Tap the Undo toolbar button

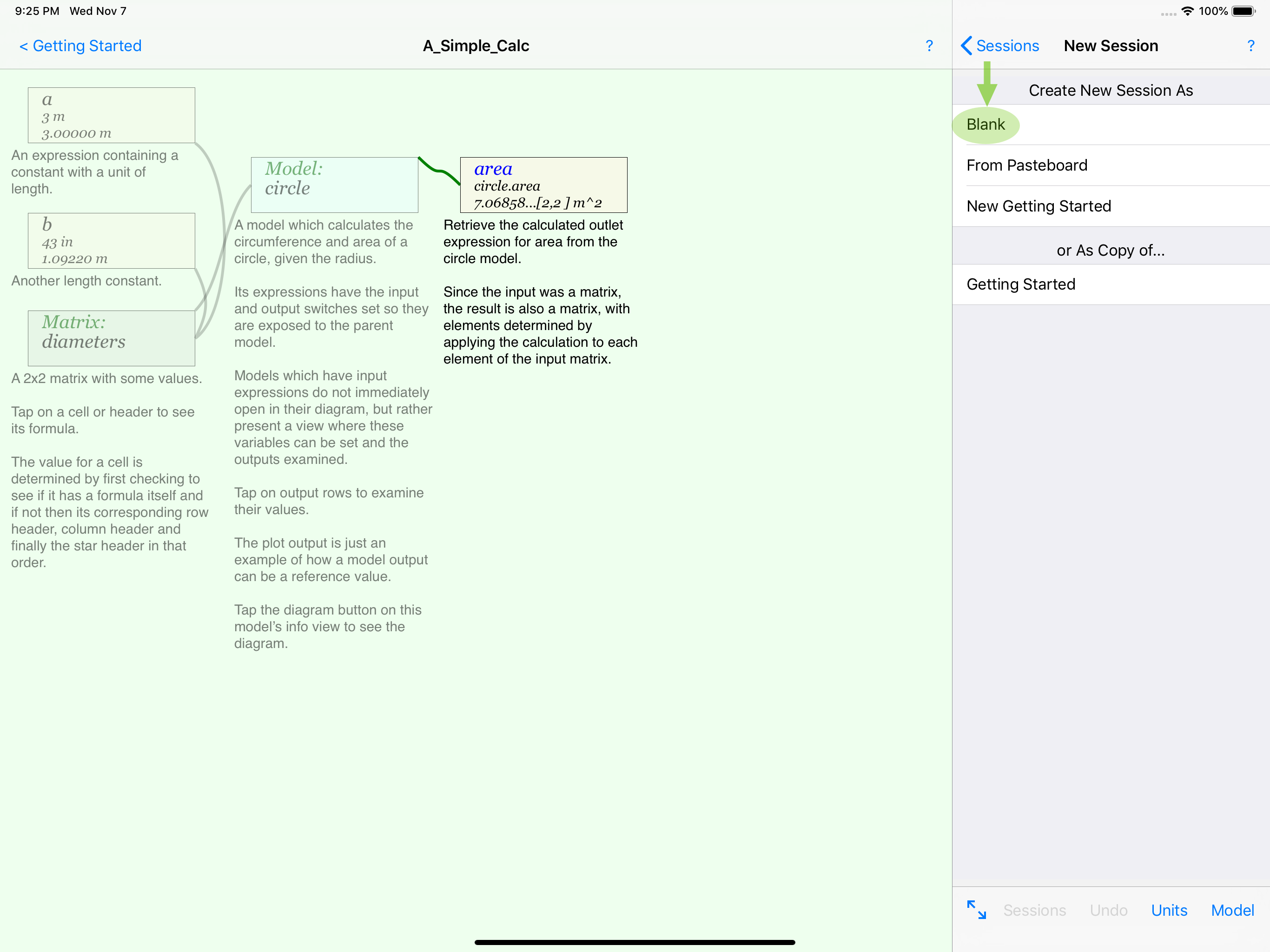click(1109, 910)
